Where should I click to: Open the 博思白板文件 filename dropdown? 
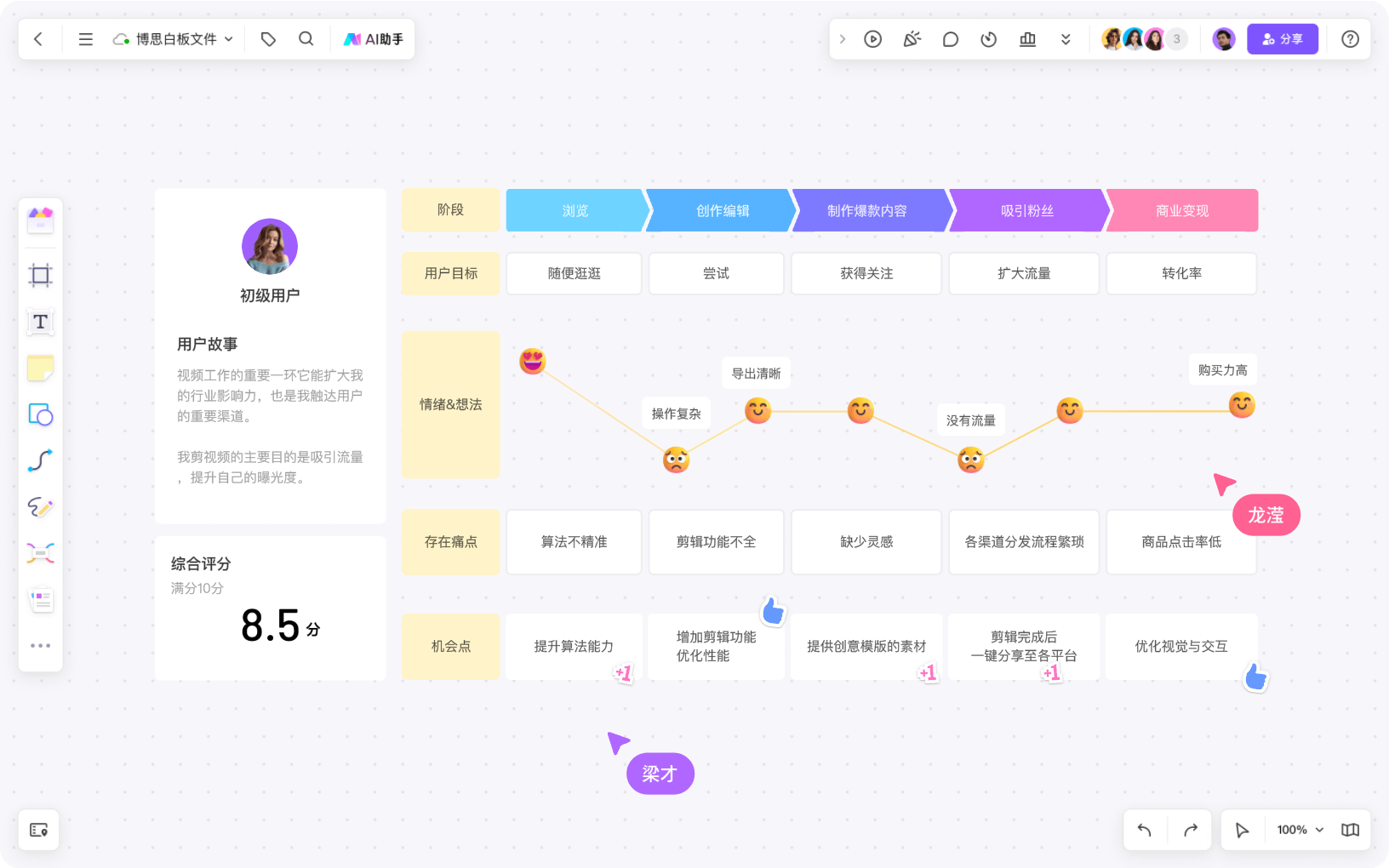coord(228,38)
